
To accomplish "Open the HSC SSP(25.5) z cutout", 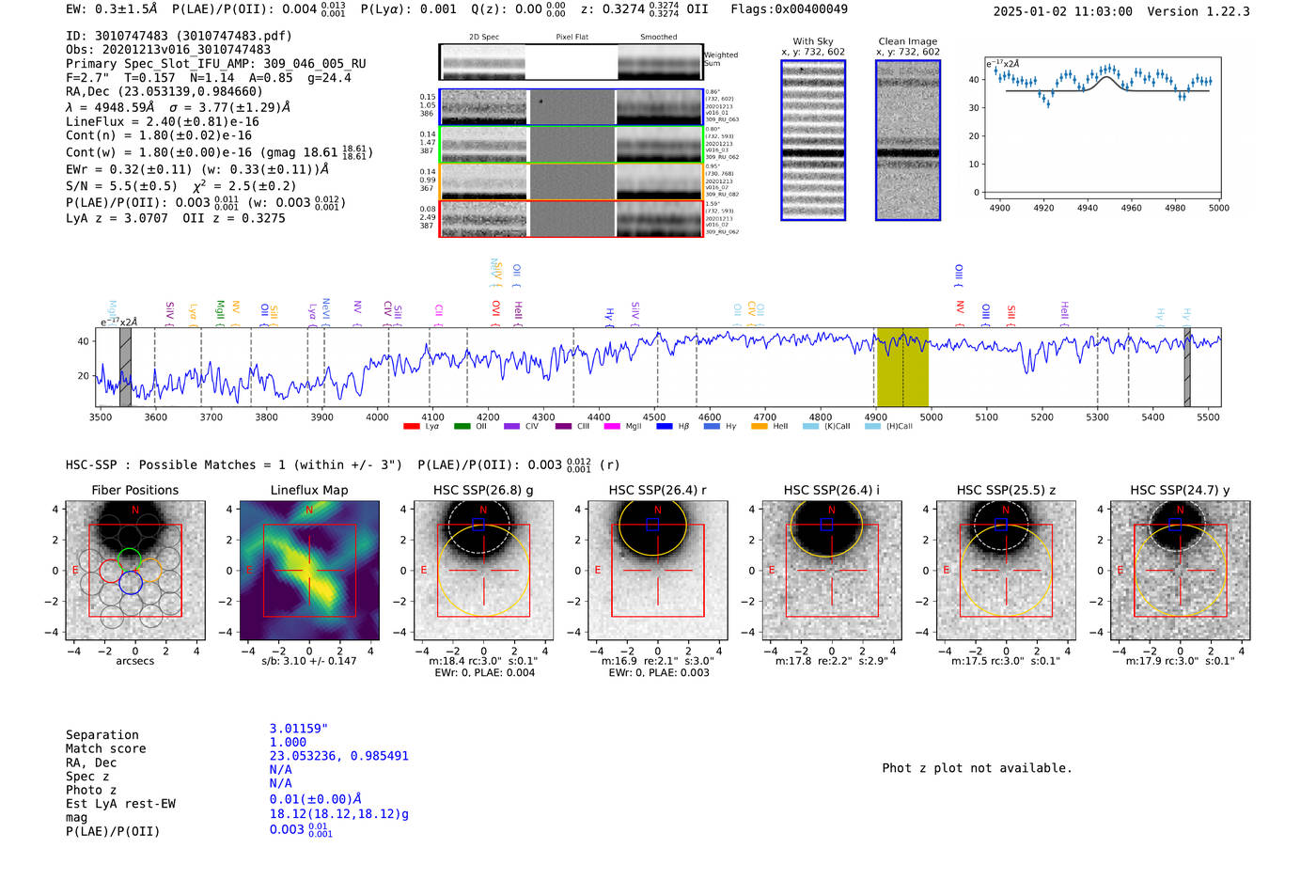I will pyautogui.click(x=1006, y=570).
